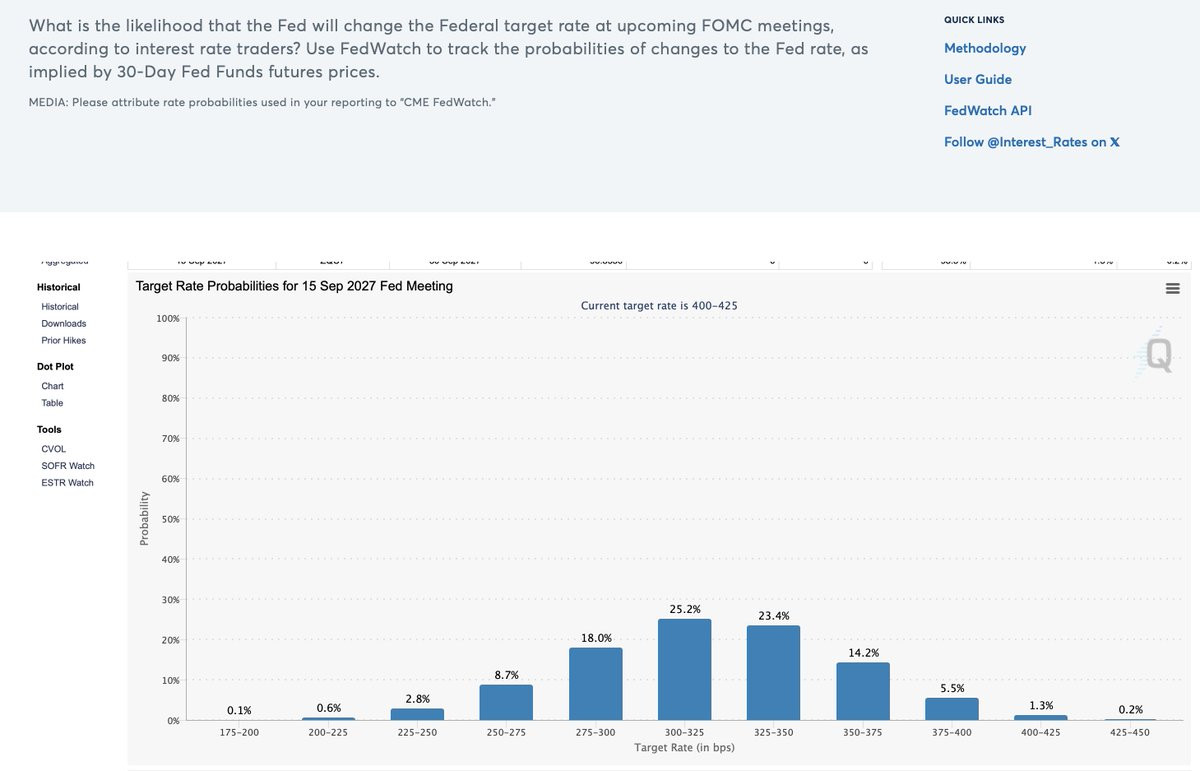
Task: Click the X logo in Follow link
Action: (1114, 142)
